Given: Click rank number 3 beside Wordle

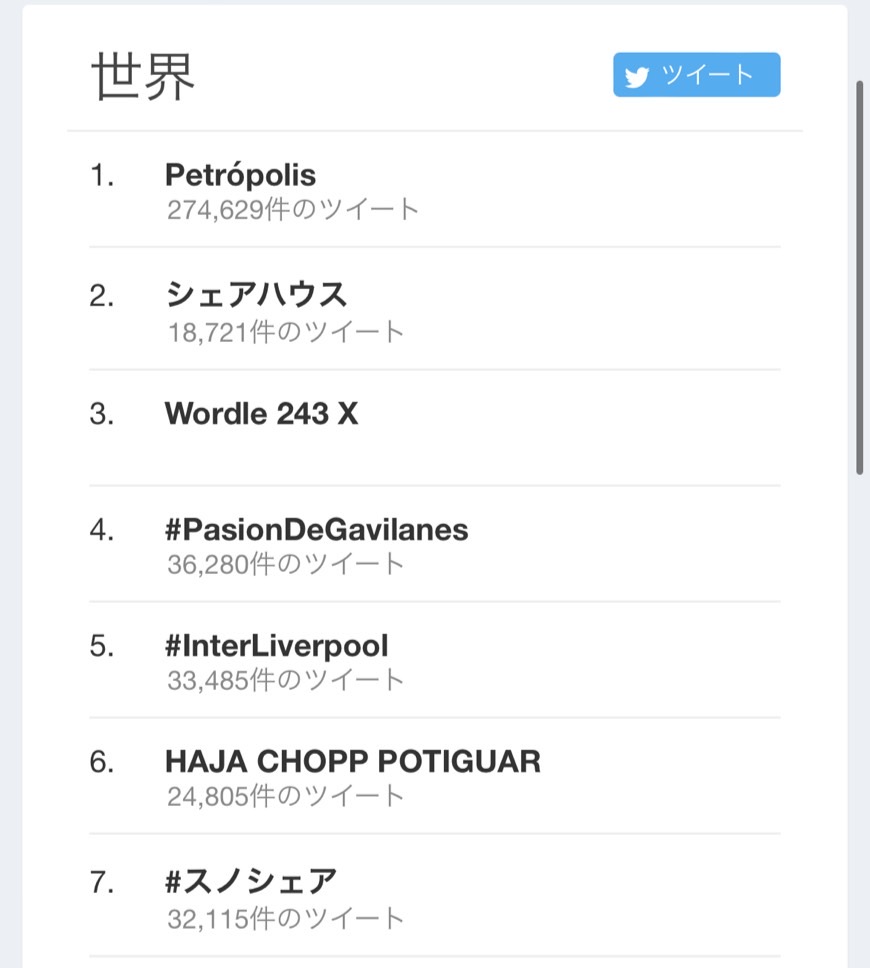Looking at the screenshot, I should [x=102, y=414].
